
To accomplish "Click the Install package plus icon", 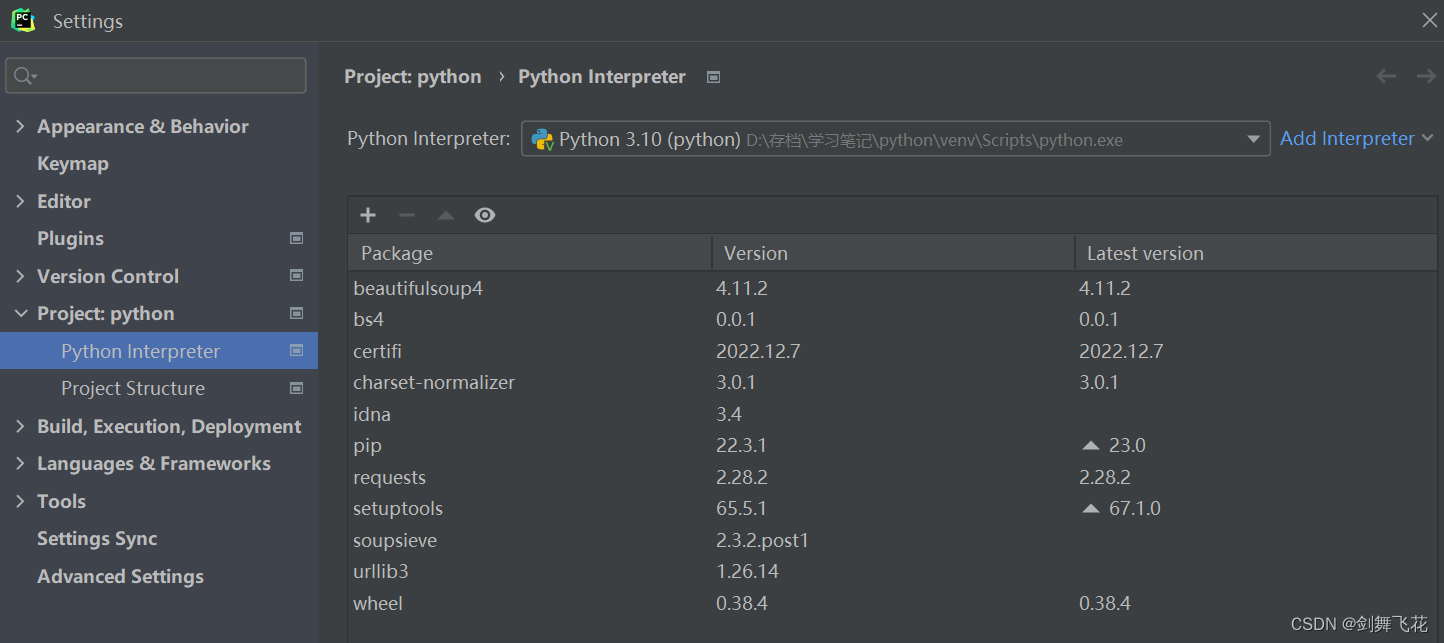I will point(367,214).
